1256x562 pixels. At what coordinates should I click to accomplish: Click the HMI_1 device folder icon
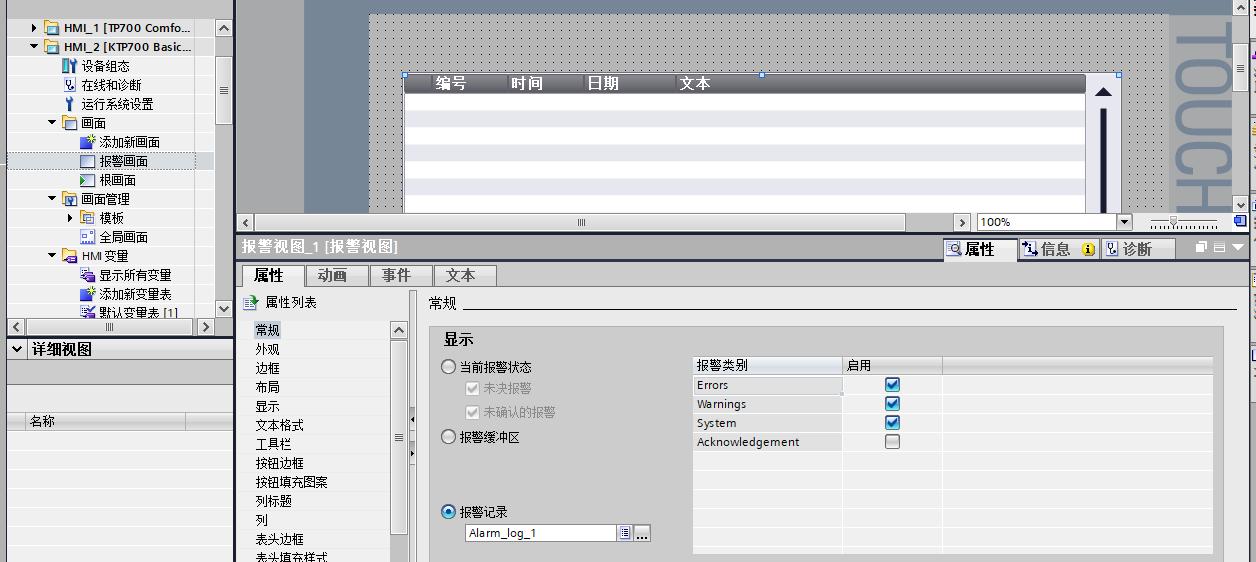52,28
